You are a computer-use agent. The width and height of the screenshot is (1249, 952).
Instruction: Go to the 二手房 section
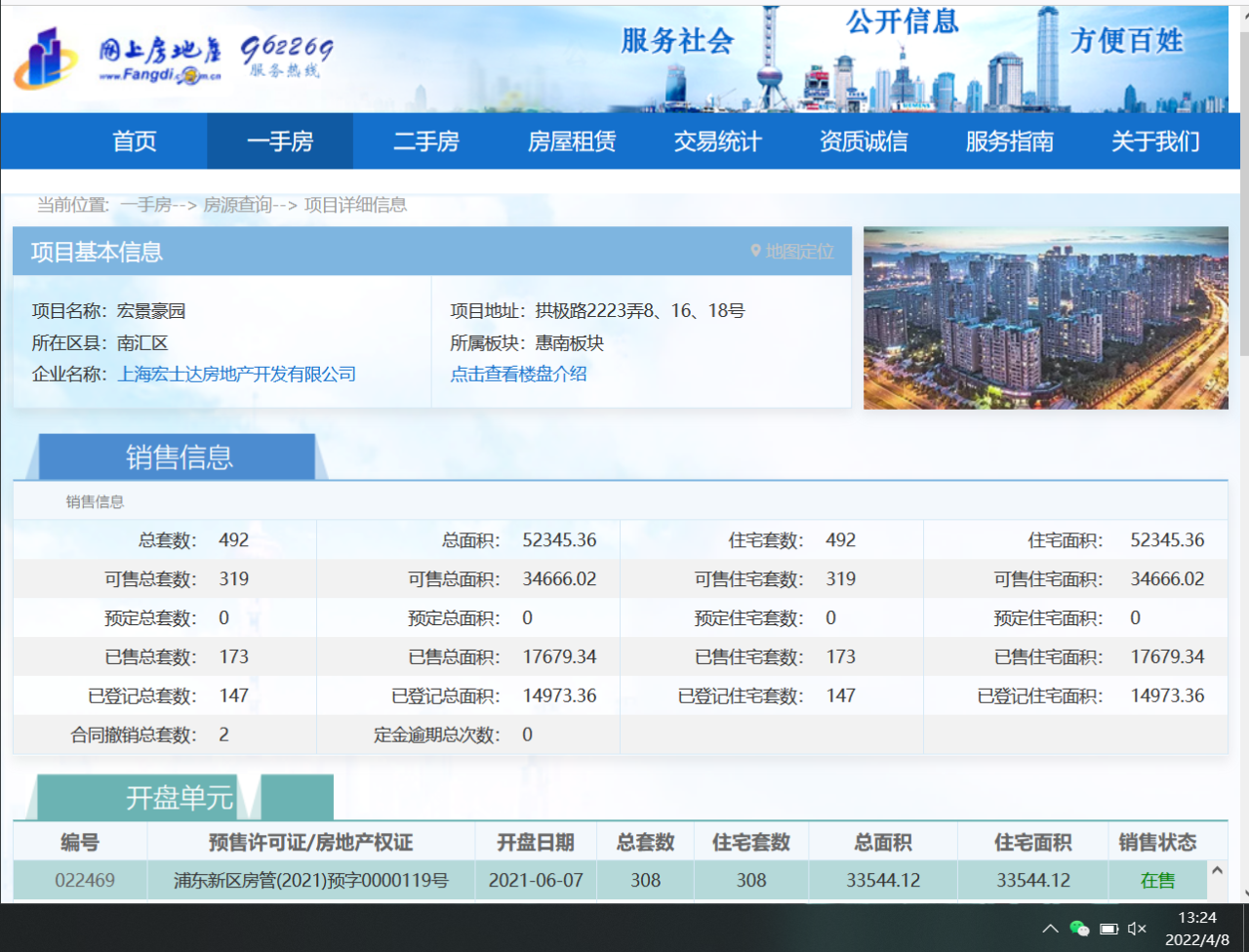tap(425, 141)
